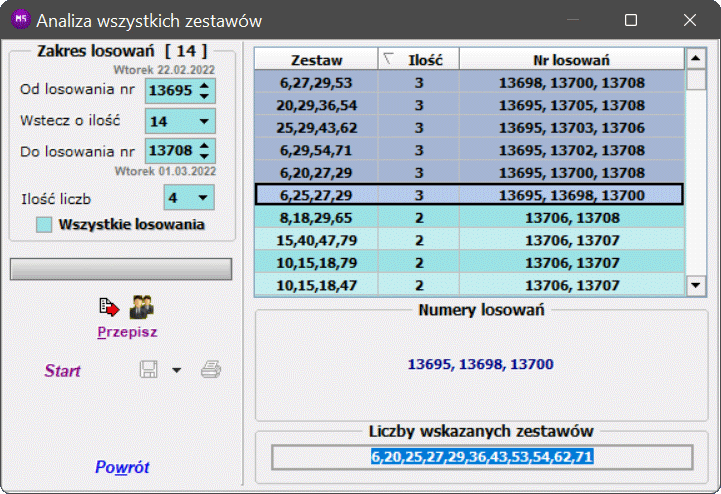This screenshot has width=721, height=494.
Task: Click the cell 13695, 13703, 13706
Action: coord(572,128)
